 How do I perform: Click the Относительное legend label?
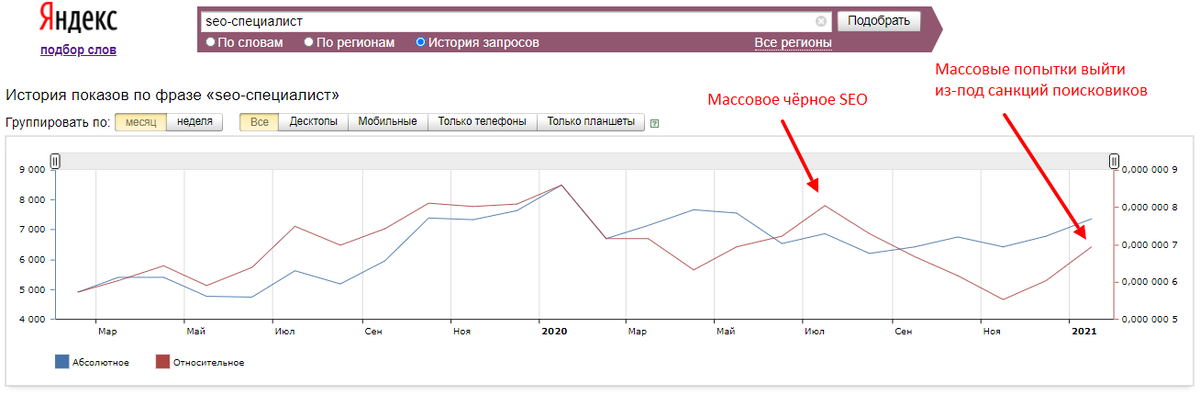pyautogui.click(x=208, y=362)
